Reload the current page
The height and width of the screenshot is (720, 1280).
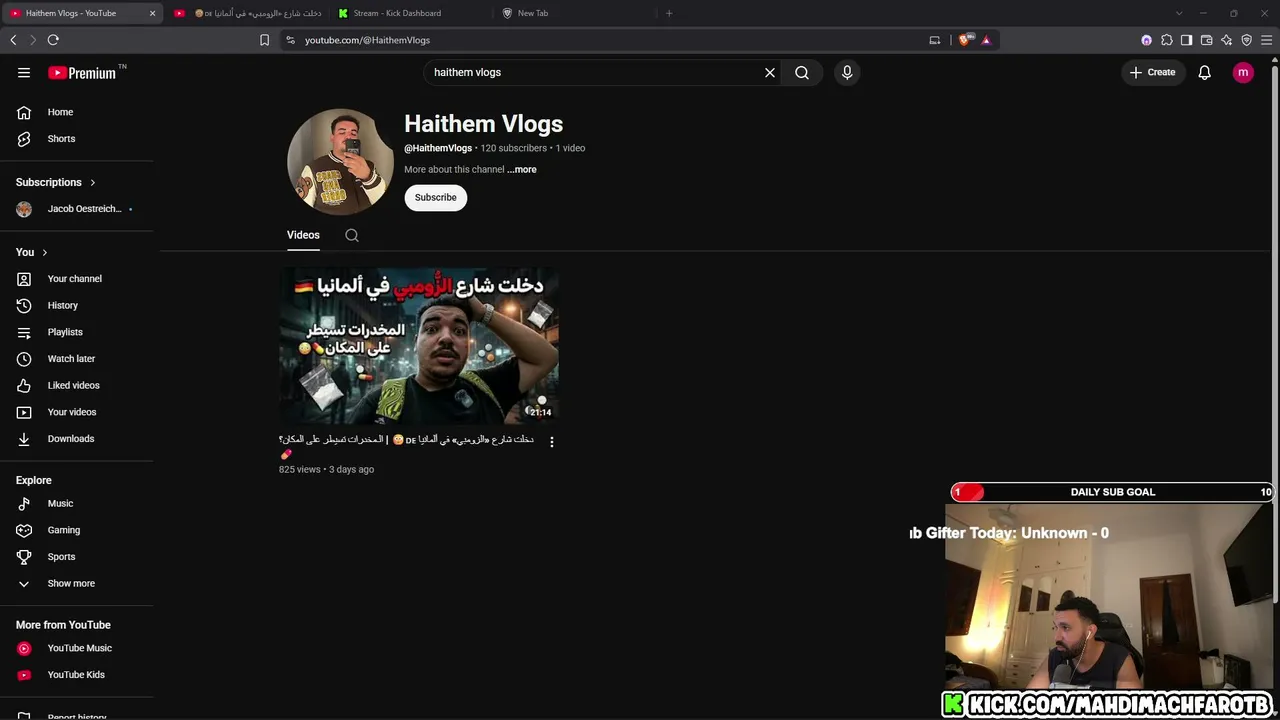(x=53, y=40)
